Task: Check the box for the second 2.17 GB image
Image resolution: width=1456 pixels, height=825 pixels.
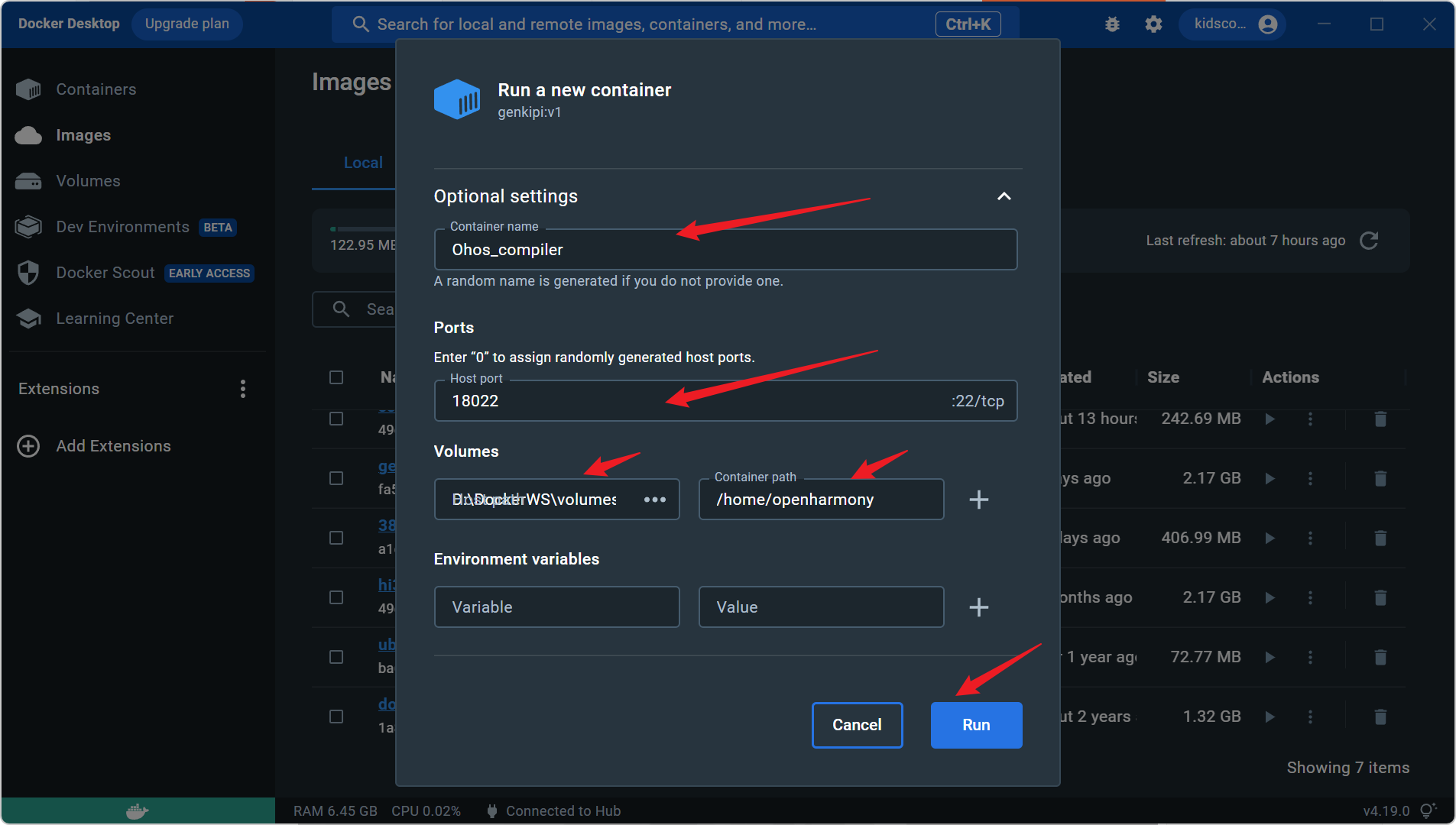Action: tap(336, 597)
